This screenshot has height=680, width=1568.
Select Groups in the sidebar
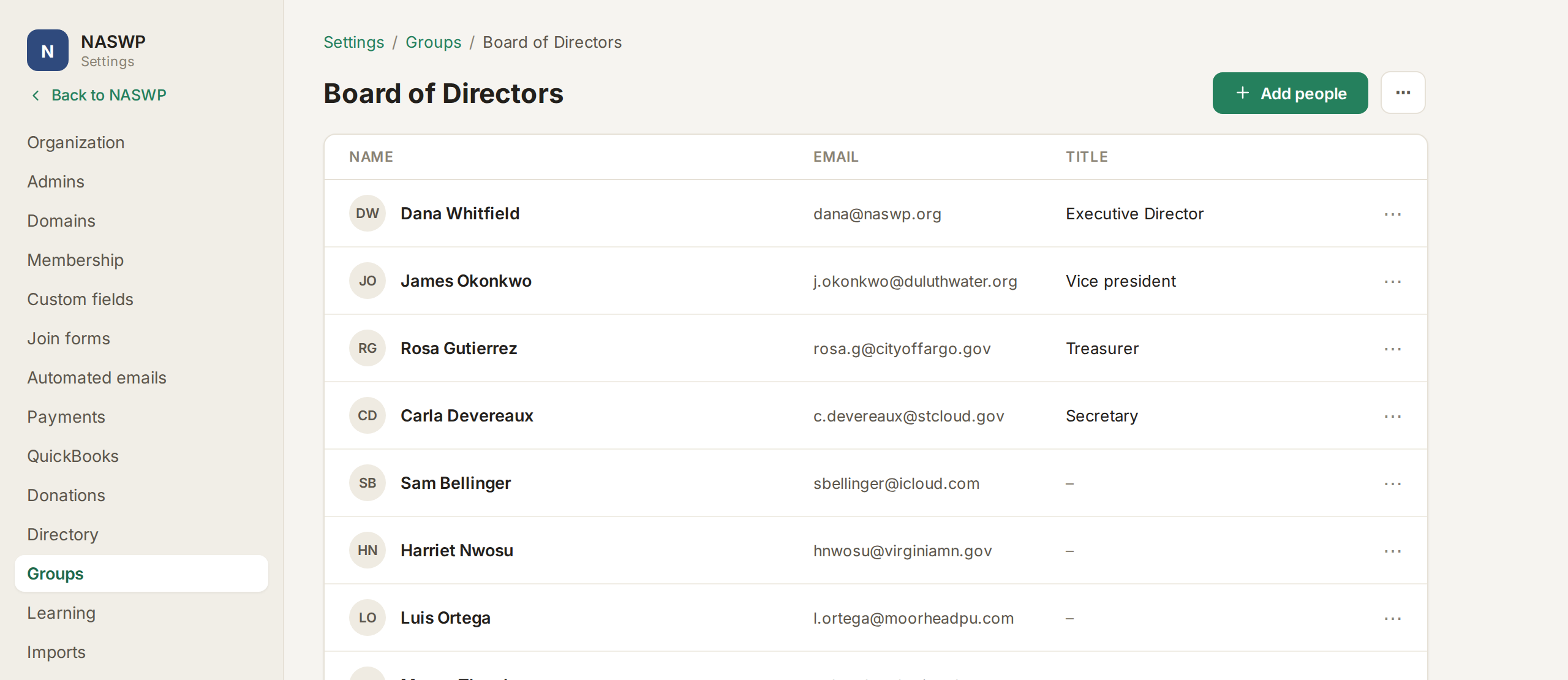tap(141, 573)
